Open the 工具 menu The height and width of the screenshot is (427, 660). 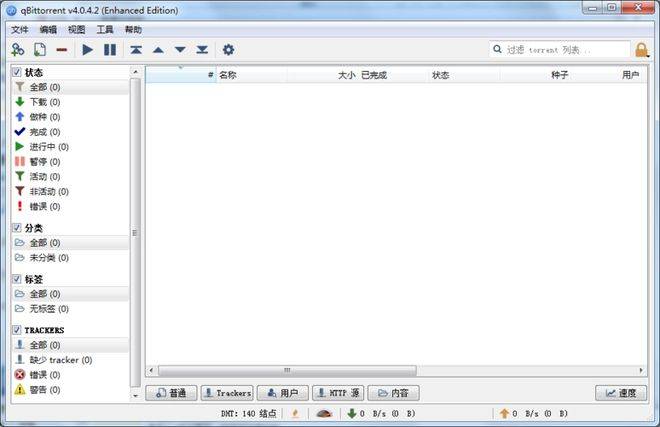coord(105,29)
